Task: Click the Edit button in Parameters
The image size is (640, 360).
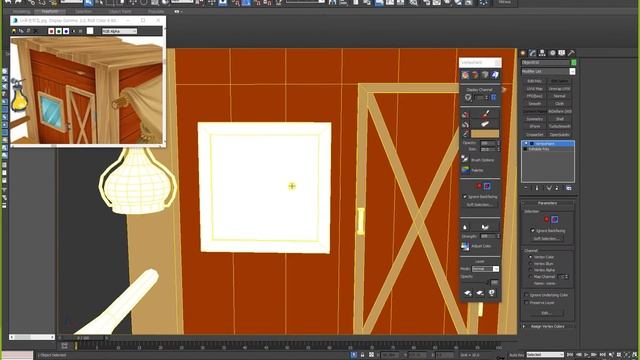Action: (x=547, y=313)
